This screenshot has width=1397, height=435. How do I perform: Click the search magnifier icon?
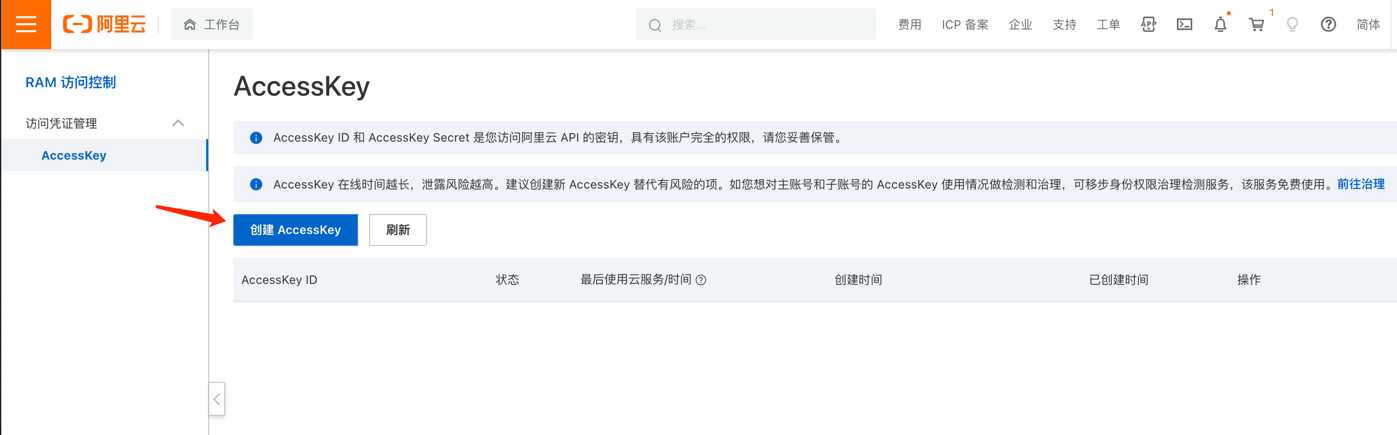(x=655, y=25)
